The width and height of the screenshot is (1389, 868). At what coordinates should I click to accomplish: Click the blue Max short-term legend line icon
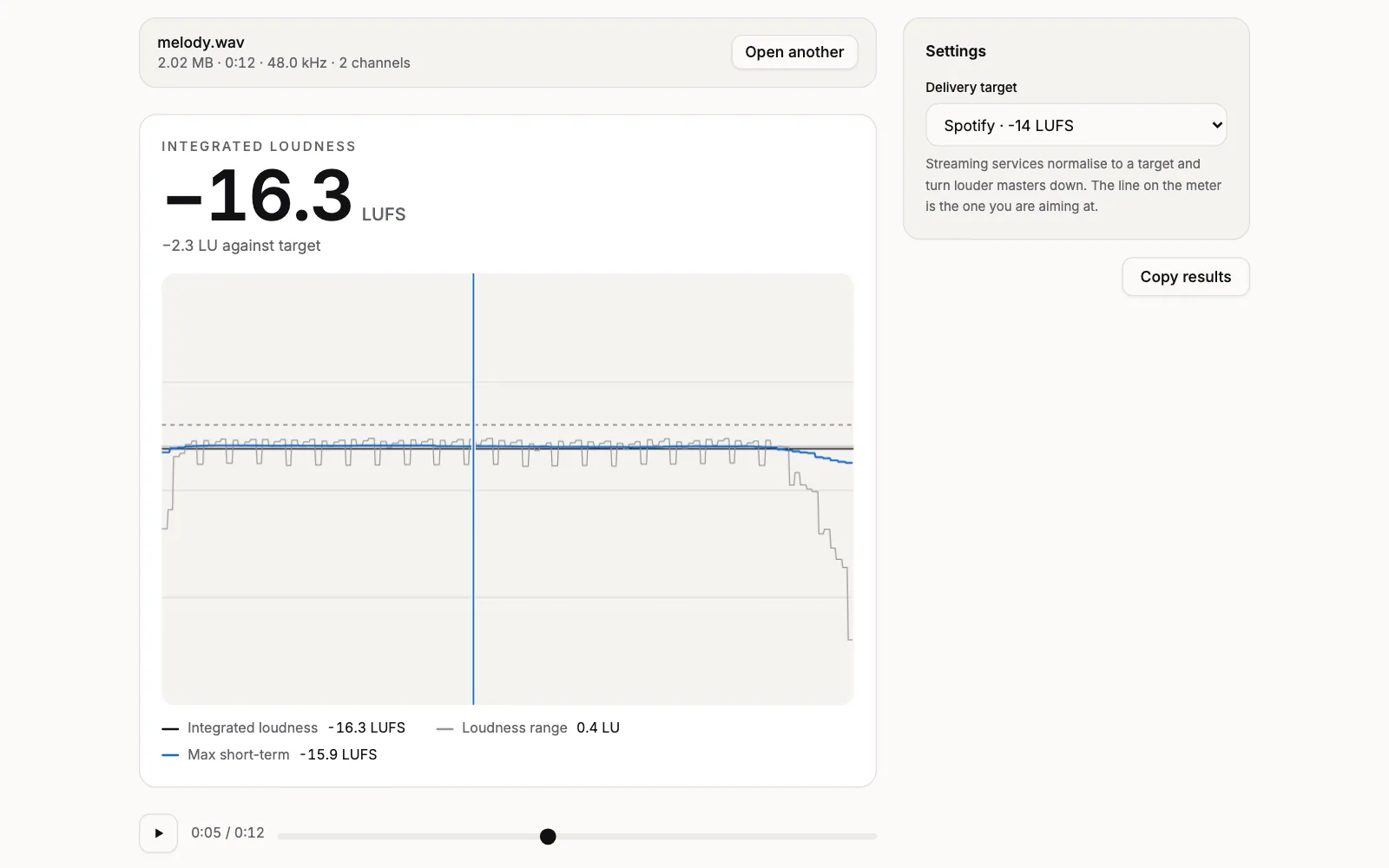(x=170, y=755)
